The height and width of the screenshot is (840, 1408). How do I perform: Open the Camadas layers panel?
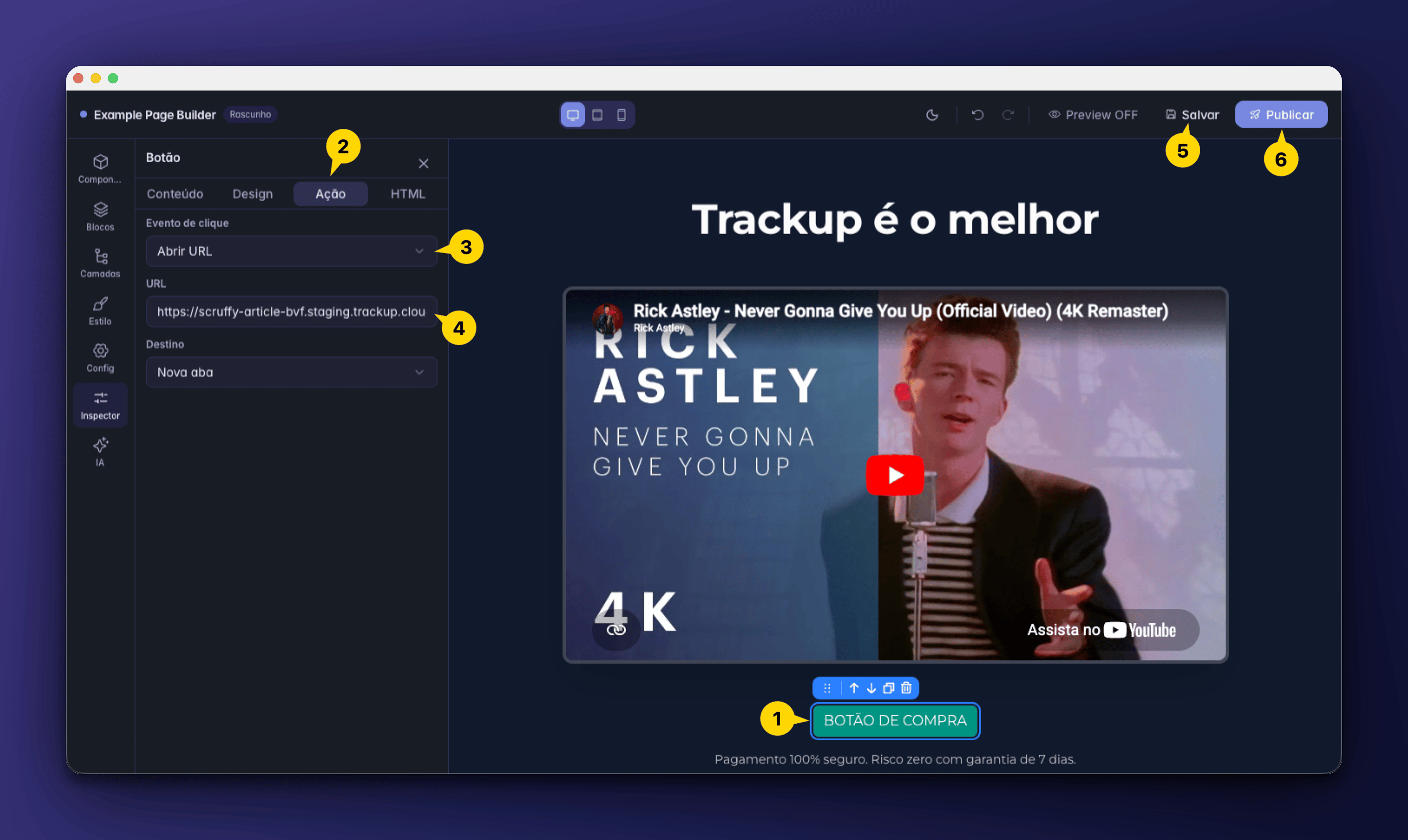(x=100, y=263)
